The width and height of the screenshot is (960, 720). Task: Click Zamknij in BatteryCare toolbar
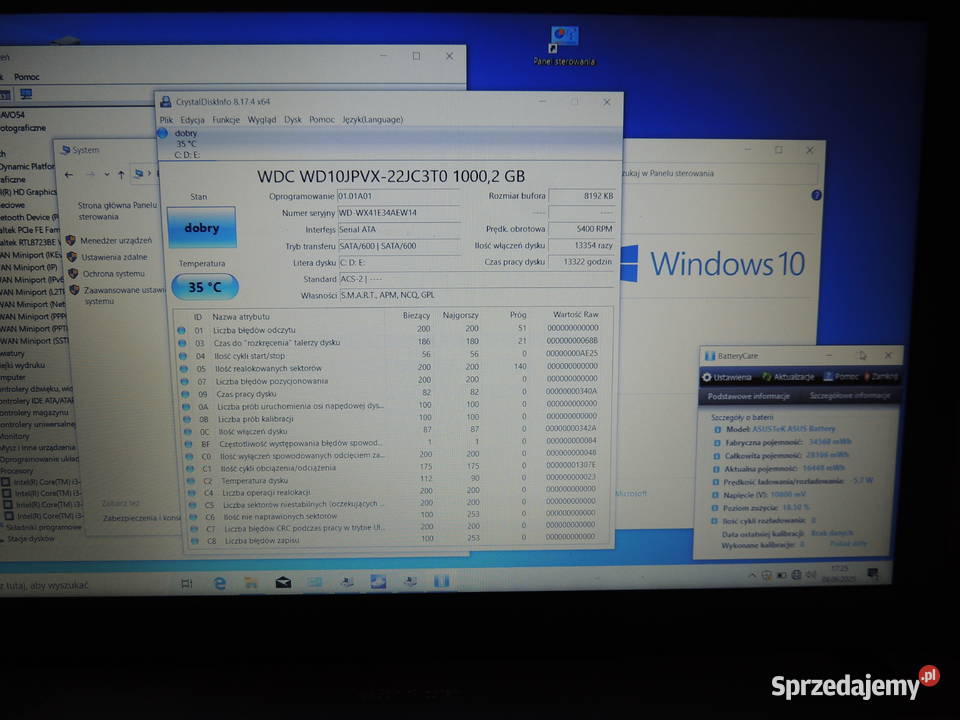[x=880, y=377]
